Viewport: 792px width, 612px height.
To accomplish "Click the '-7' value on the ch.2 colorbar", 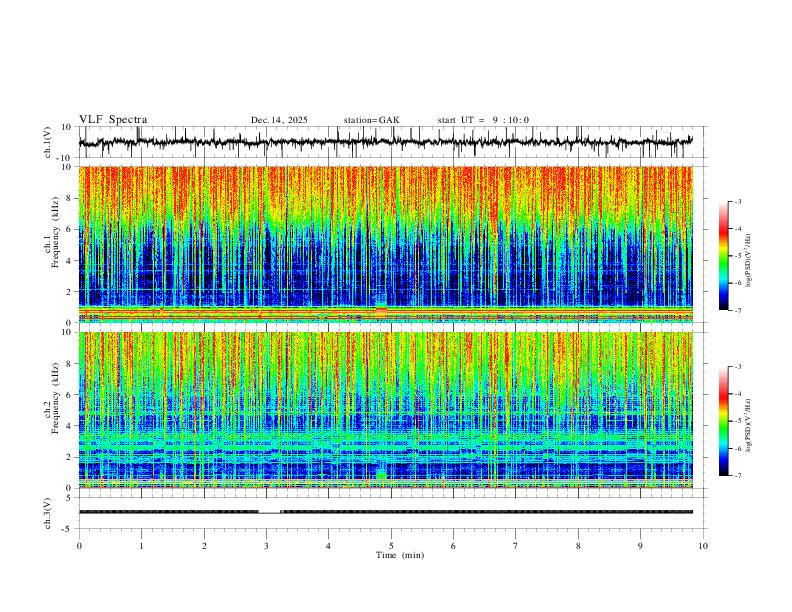I will [x=737, y=476].
